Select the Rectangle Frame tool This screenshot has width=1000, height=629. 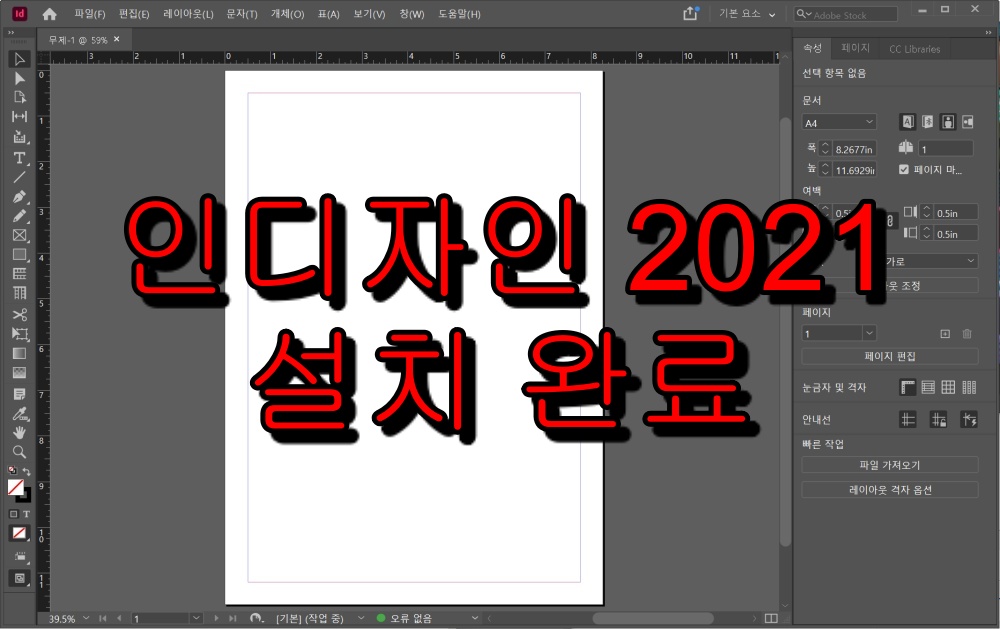[18, 235]
